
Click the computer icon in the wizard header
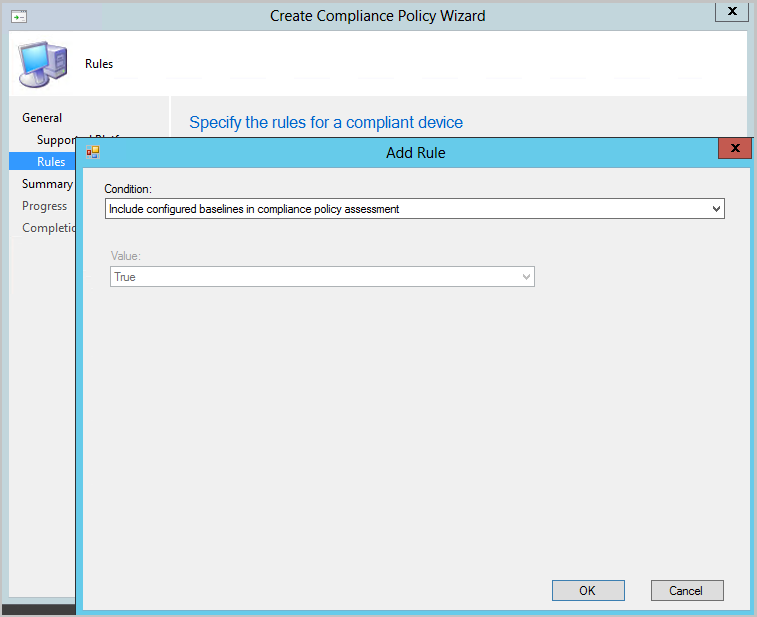42,64
